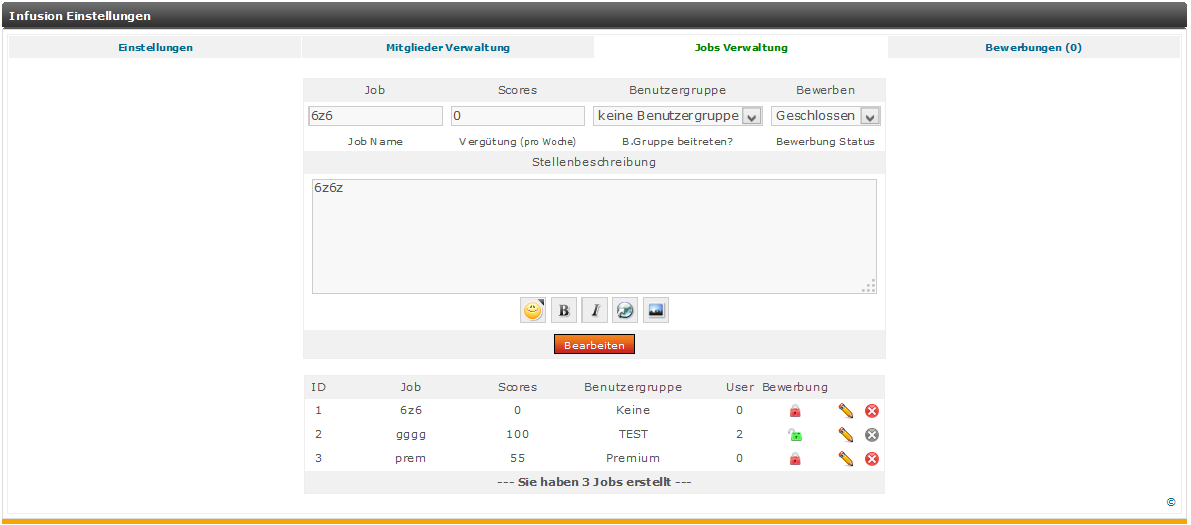Click the copyright symbol link
Screen dimensions: 1191x525
click(x=1171, y=502)
